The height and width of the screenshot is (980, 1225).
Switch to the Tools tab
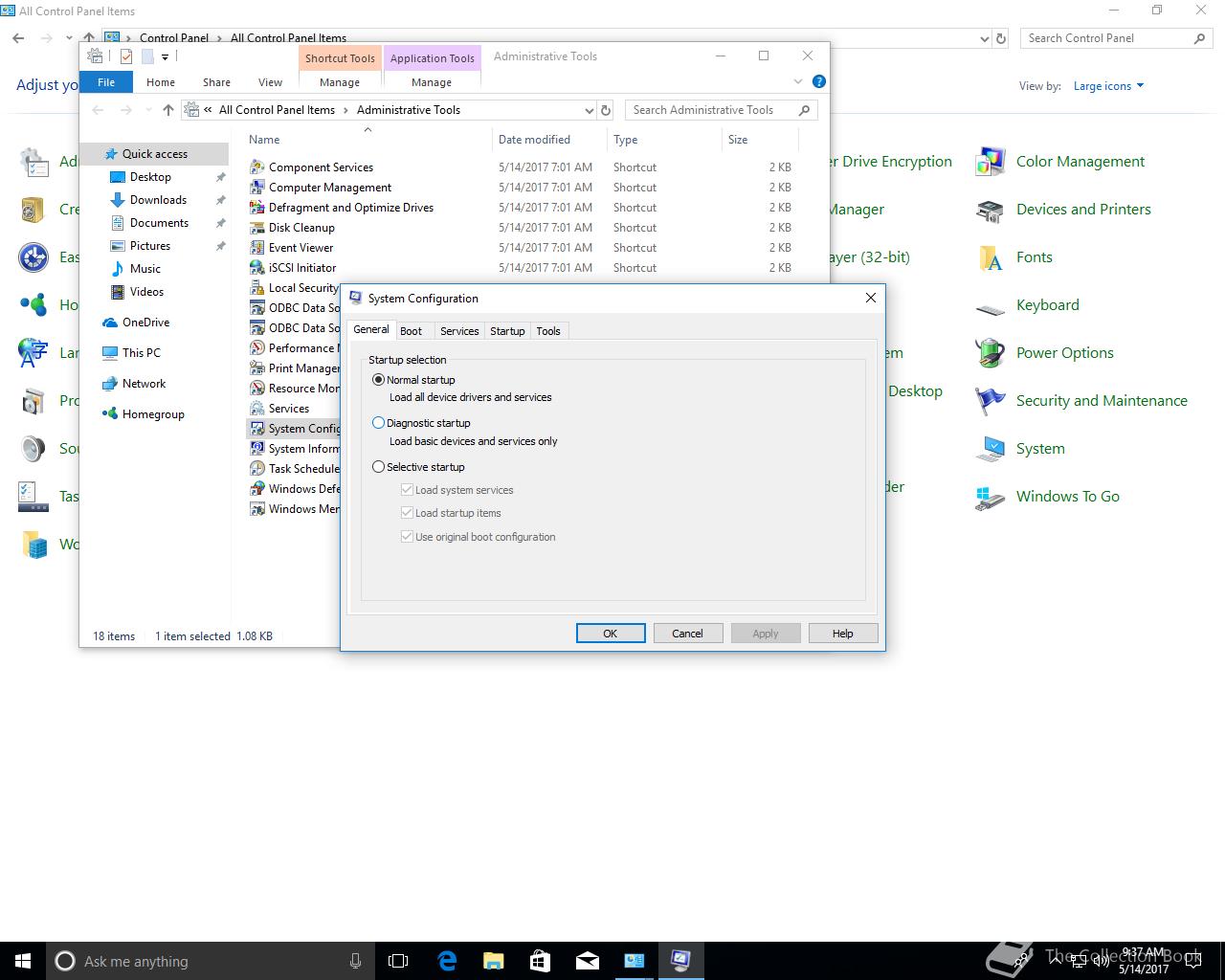click(548, 331)
